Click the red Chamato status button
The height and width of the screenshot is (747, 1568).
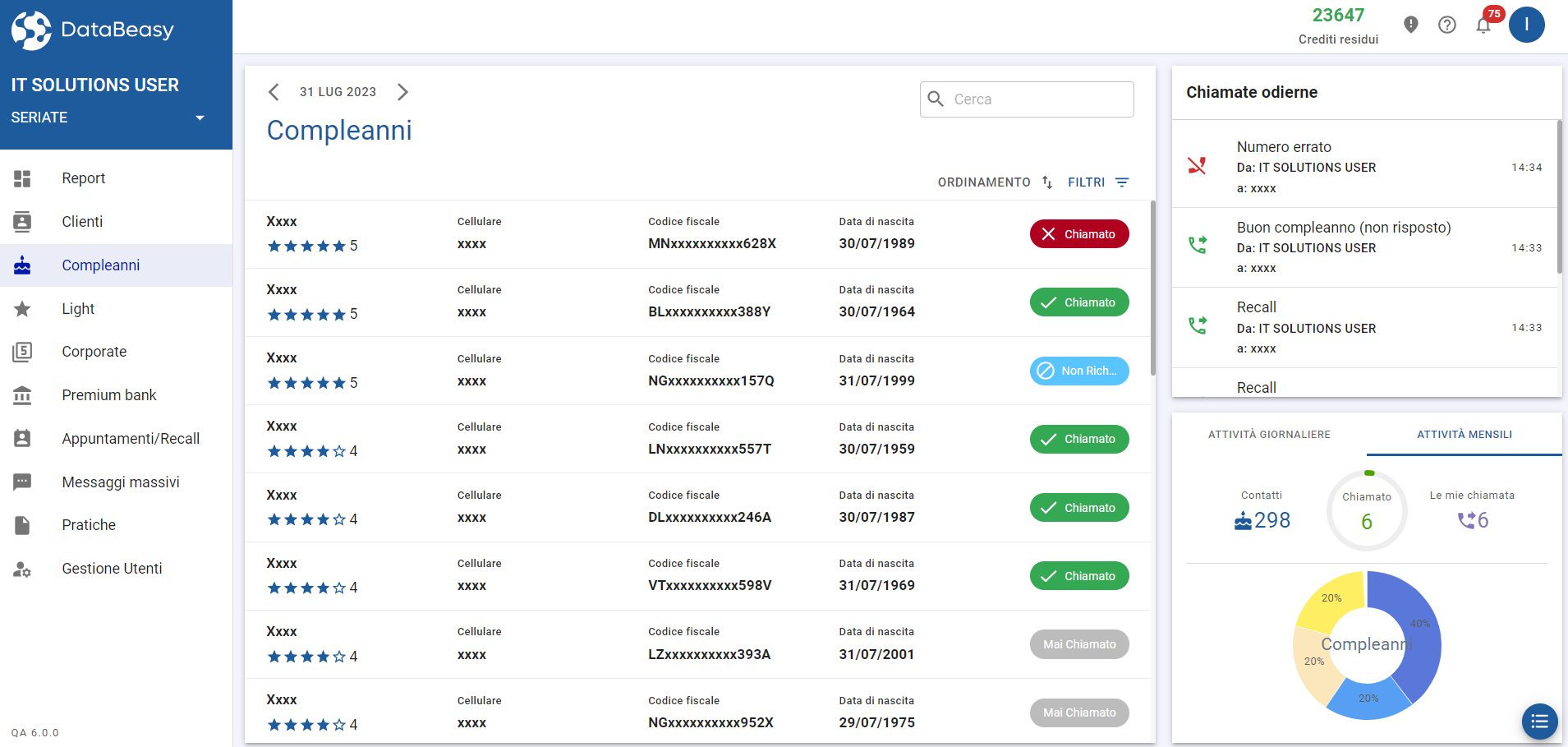(x=1079, y=234)
